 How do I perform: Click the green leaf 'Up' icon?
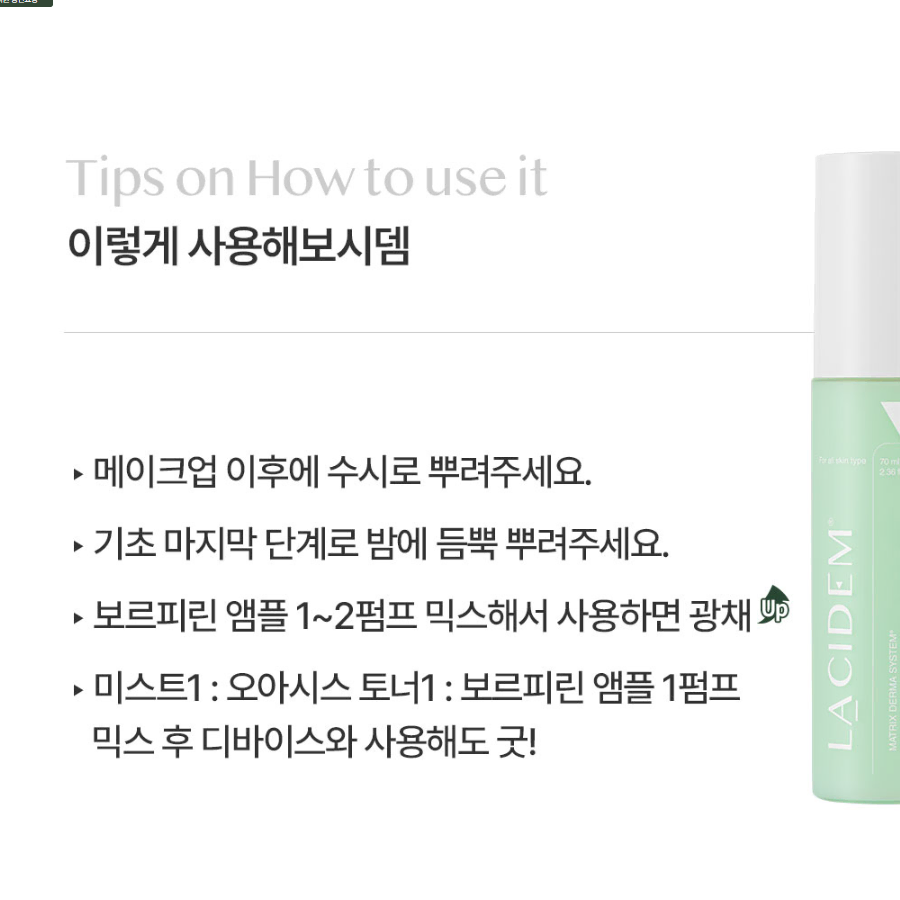(774, 604)
